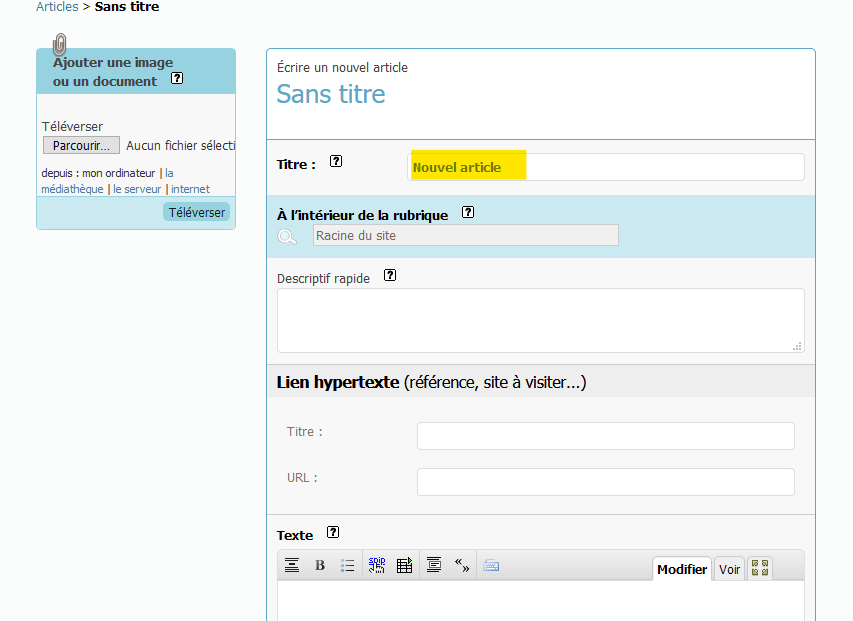Insert a bulleted list in Texte

point(347,566)
